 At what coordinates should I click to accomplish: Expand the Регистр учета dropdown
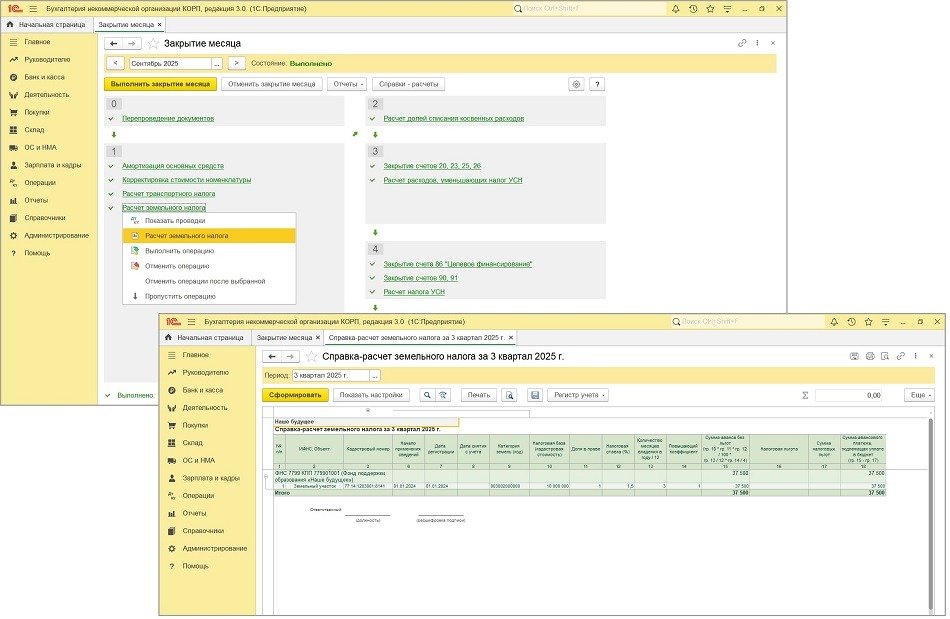pyautogui.click(x=580, y=395)
